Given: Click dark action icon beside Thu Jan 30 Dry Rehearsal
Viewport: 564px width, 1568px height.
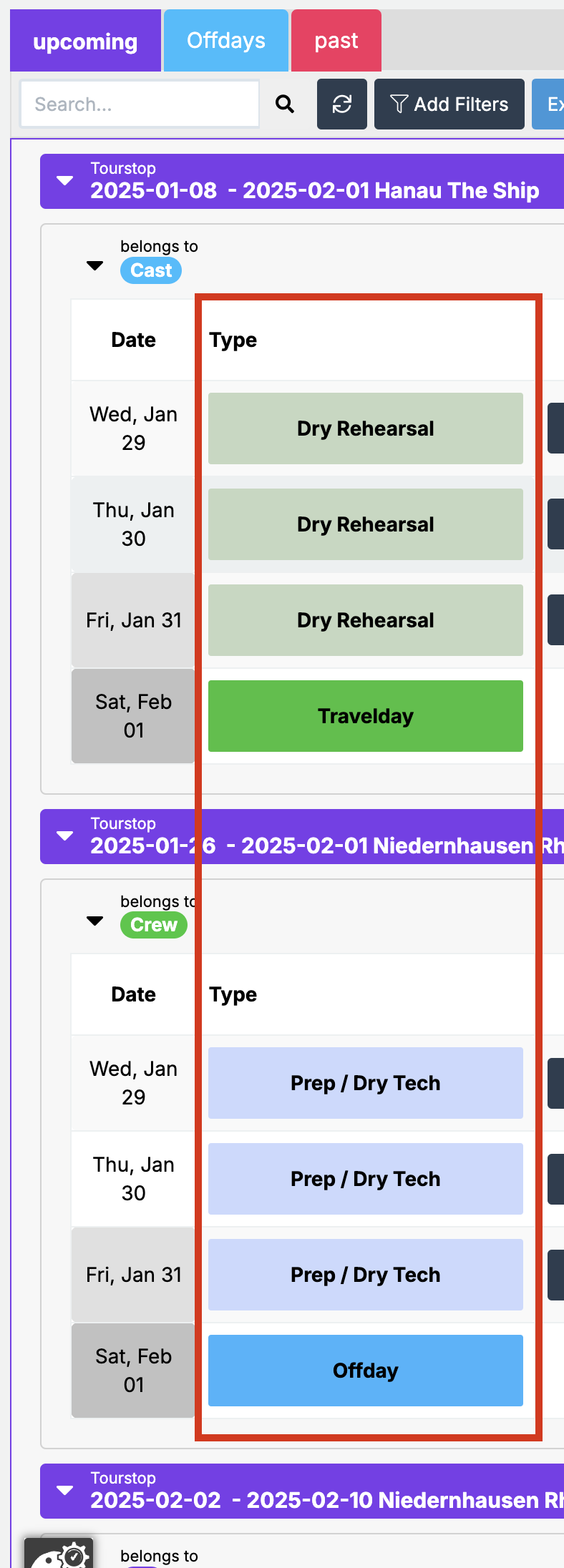Looking at the screenshot, I should point(557,524).
